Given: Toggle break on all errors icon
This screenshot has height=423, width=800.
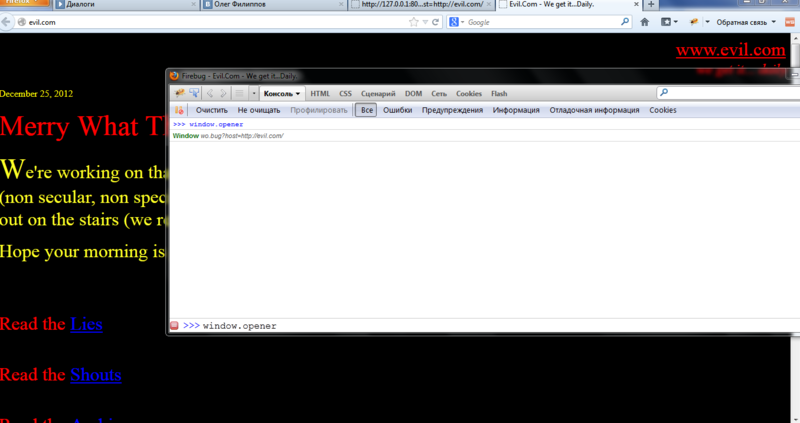Looking at the screenshot, I should click(x=179, y=110).
